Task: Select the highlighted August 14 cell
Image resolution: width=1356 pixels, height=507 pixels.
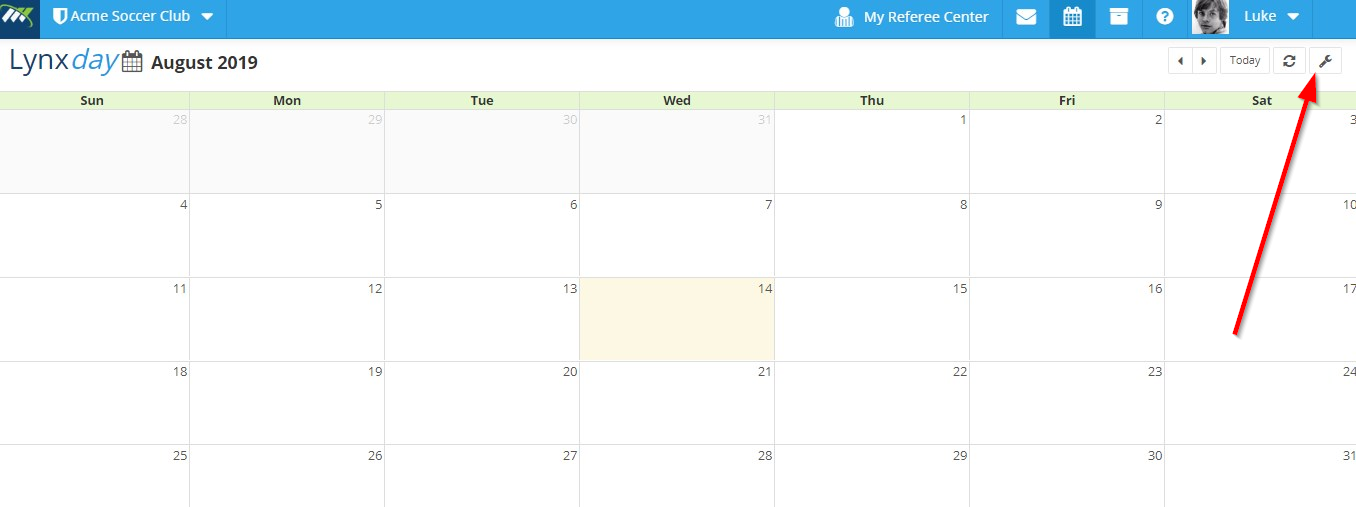Action: [677, 319]
